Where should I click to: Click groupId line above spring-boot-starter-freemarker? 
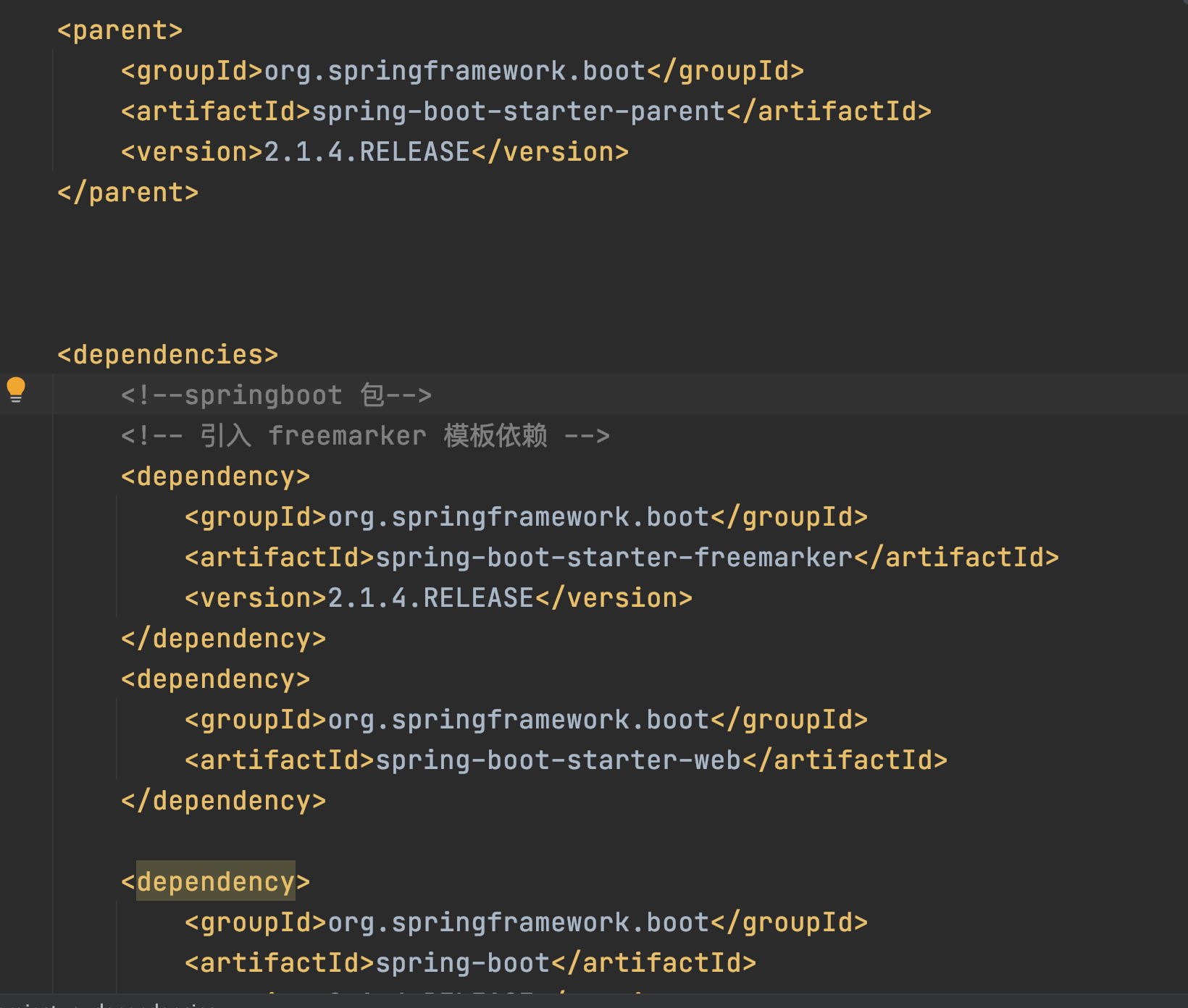(527, 517)
